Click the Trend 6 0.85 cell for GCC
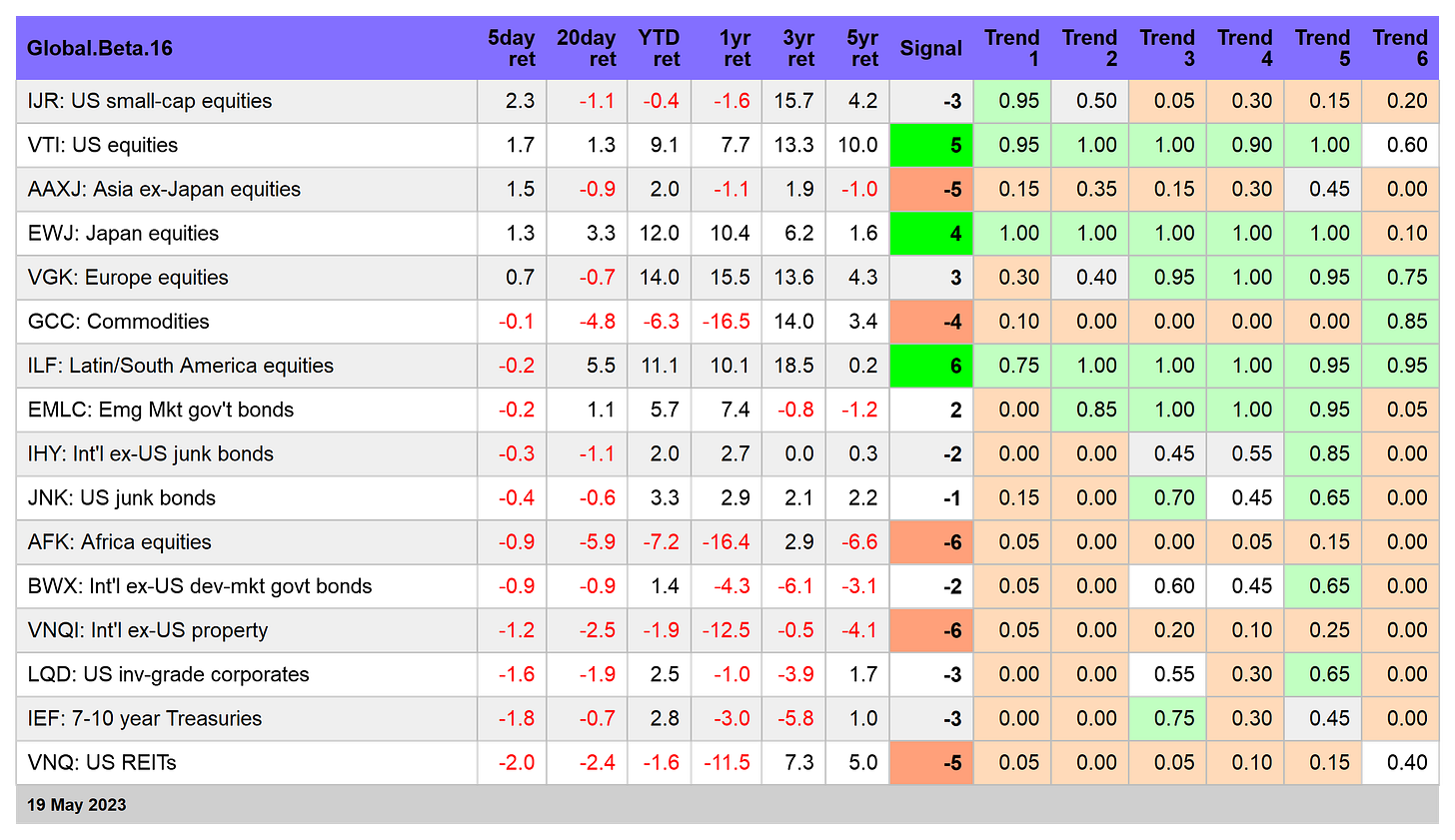 click(1401, 321)
